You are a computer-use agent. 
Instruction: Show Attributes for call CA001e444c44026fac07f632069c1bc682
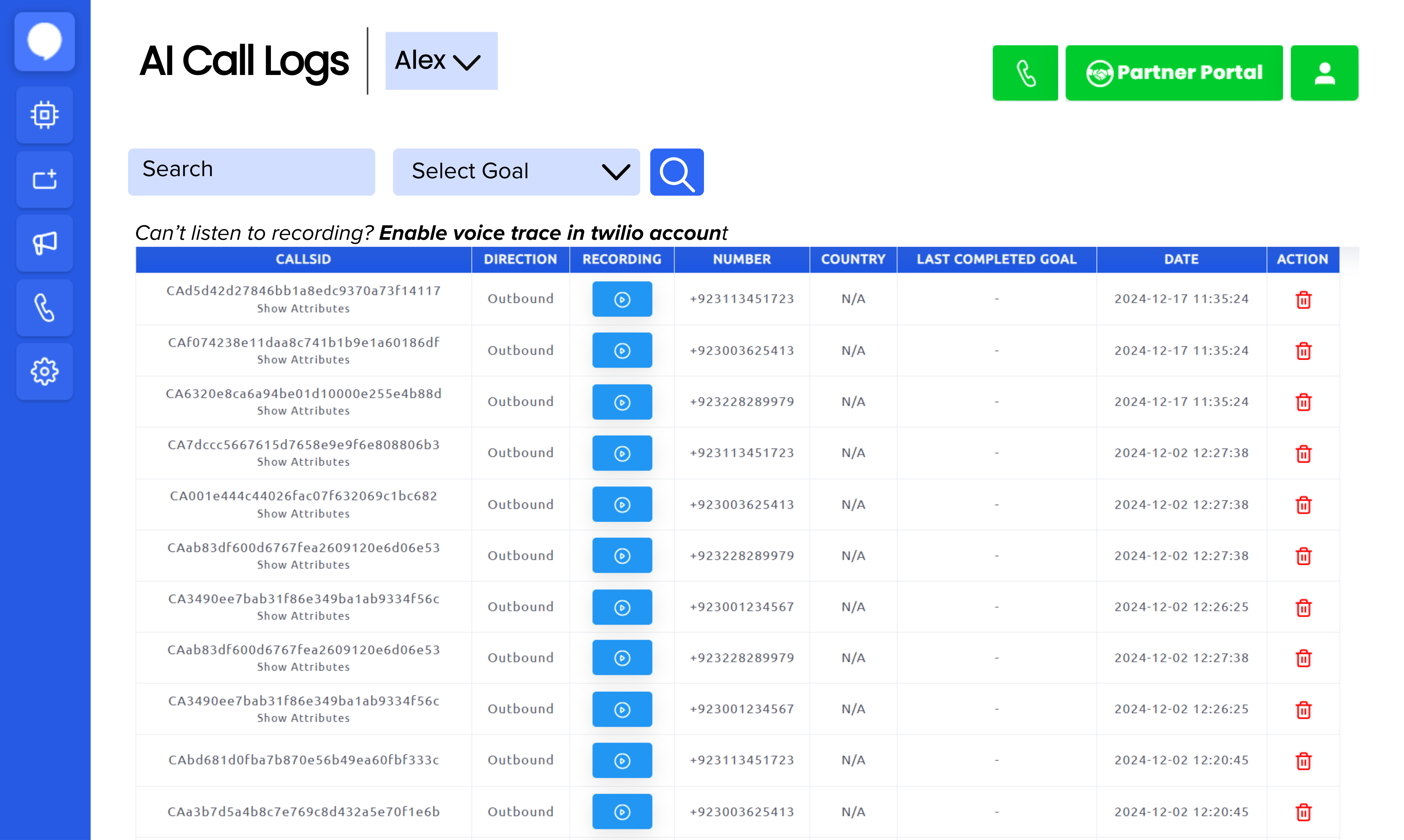304,514
